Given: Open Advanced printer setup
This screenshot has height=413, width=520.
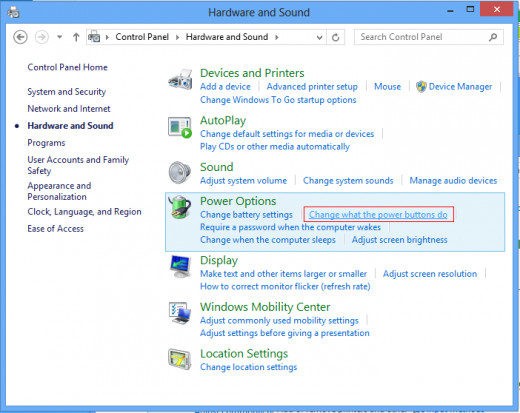Looking at the screenshot, I should point(312,87).
